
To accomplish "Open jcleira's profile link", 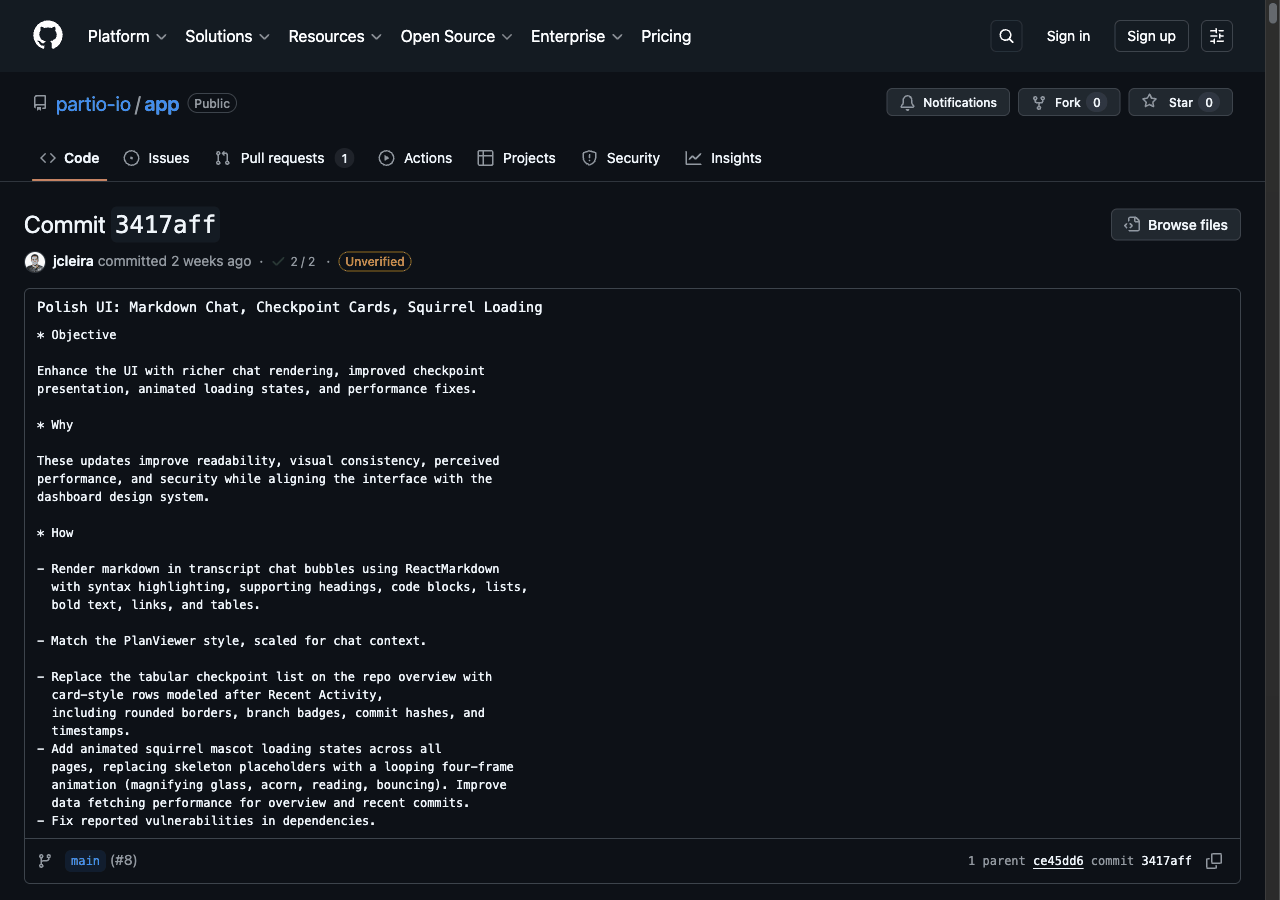I will click(73, 261).
